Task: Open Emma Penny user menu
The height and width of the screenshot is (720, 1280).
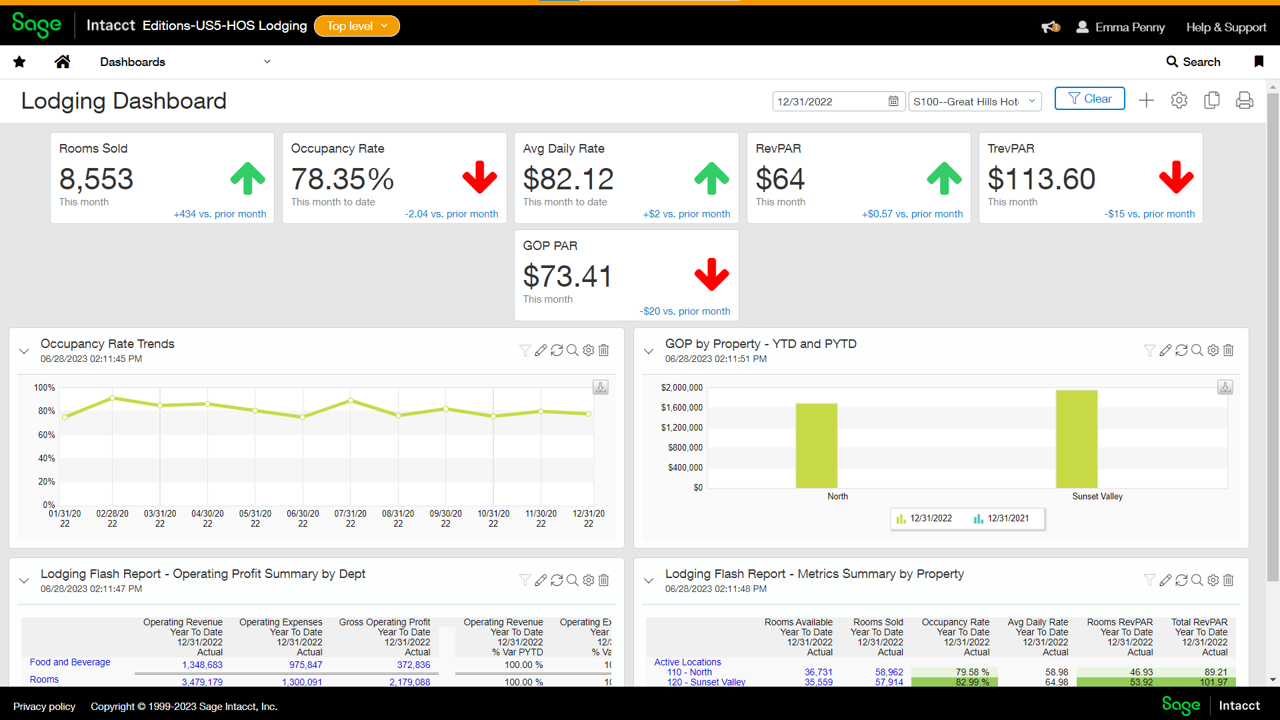Action: coord(1120,27)
